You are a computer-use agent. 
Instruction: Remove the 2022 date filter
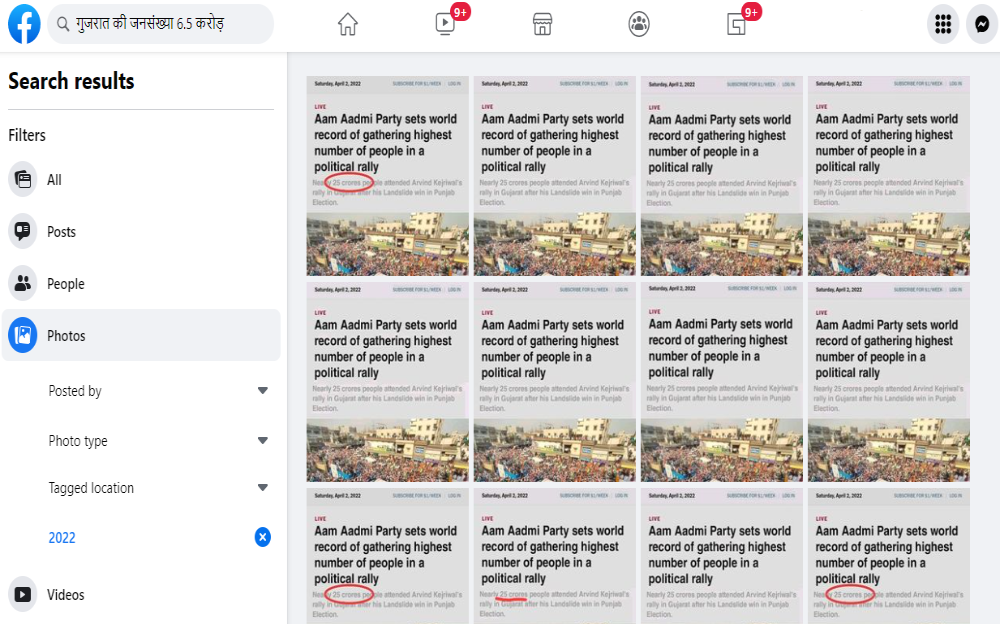point(262,538)
